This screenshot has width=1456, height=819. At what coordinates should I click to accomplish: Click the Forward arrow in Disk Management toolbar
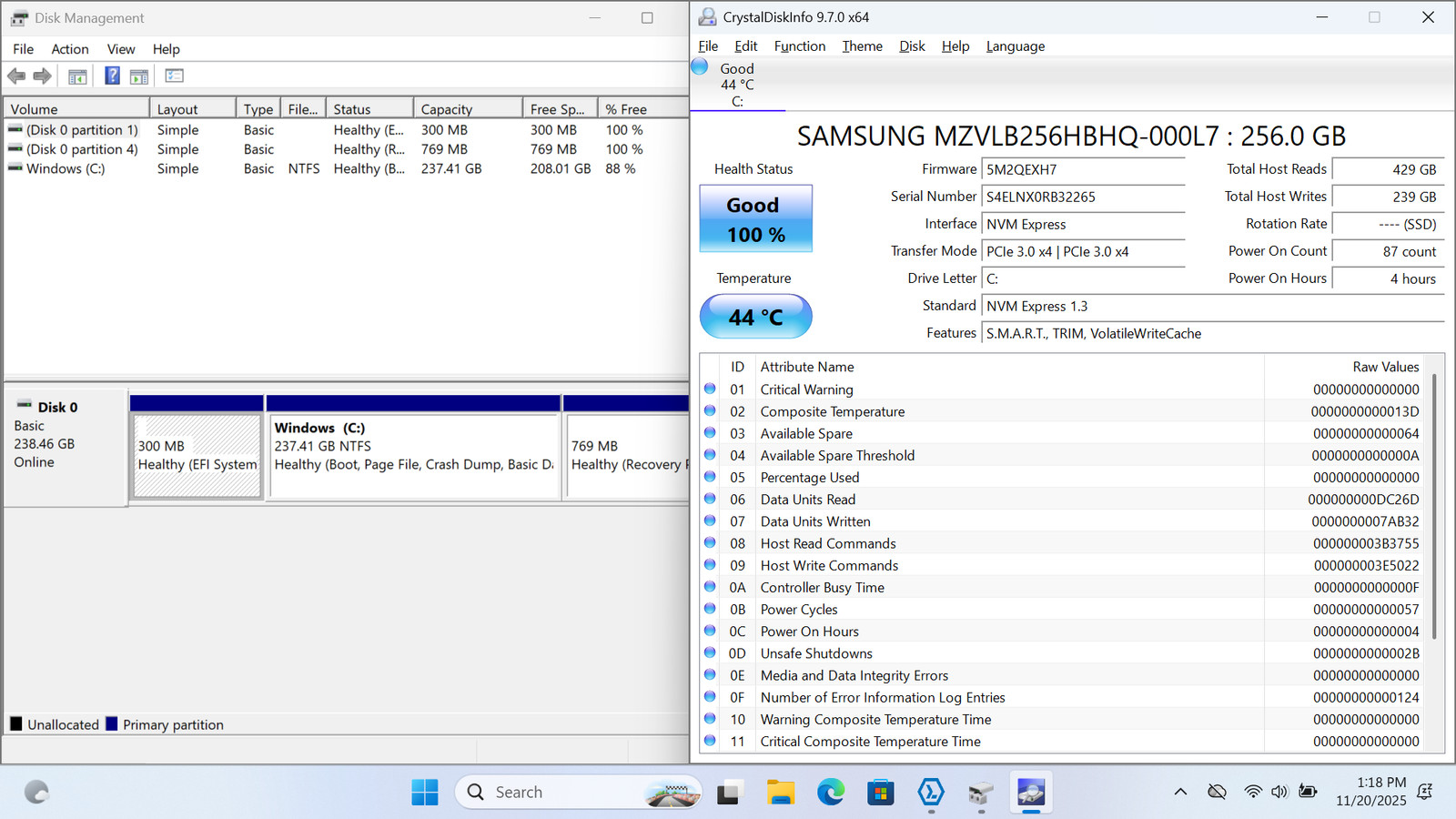pyautogui.click(x=42, y=76)
